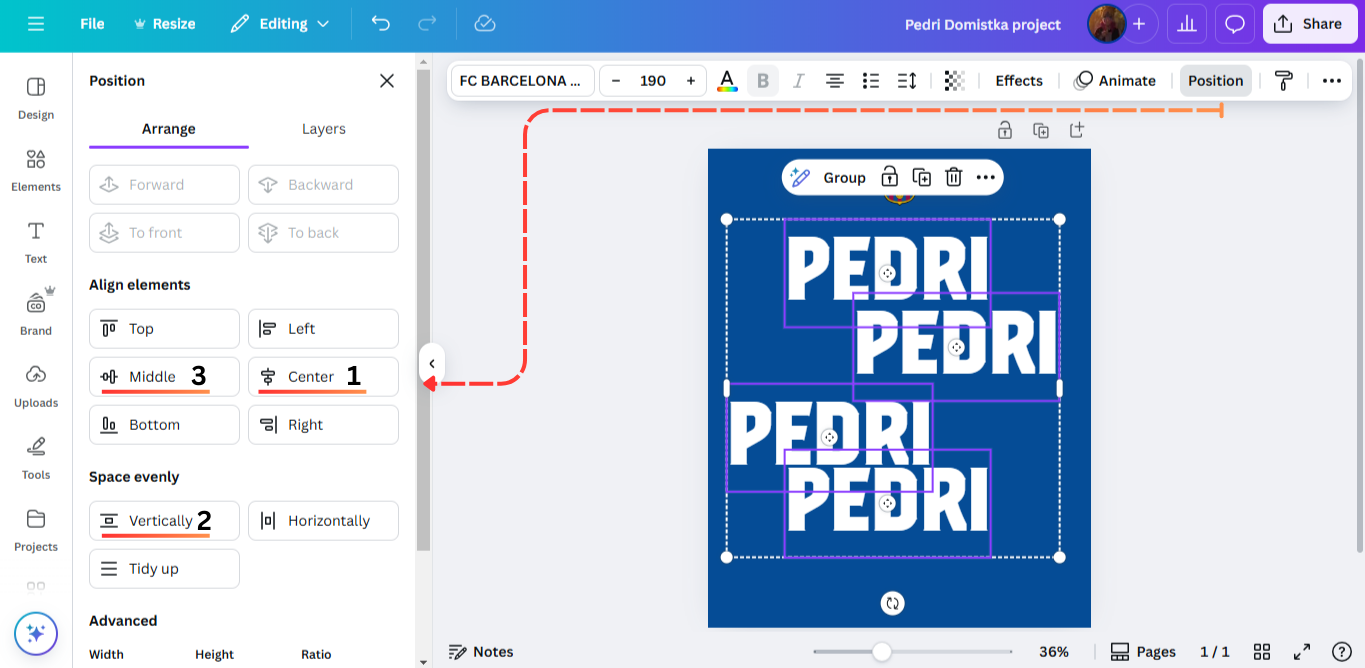This screenshot has height=668, width=1365.
Task: Open more options in the text toolbar
Action: coord(1331,81)
